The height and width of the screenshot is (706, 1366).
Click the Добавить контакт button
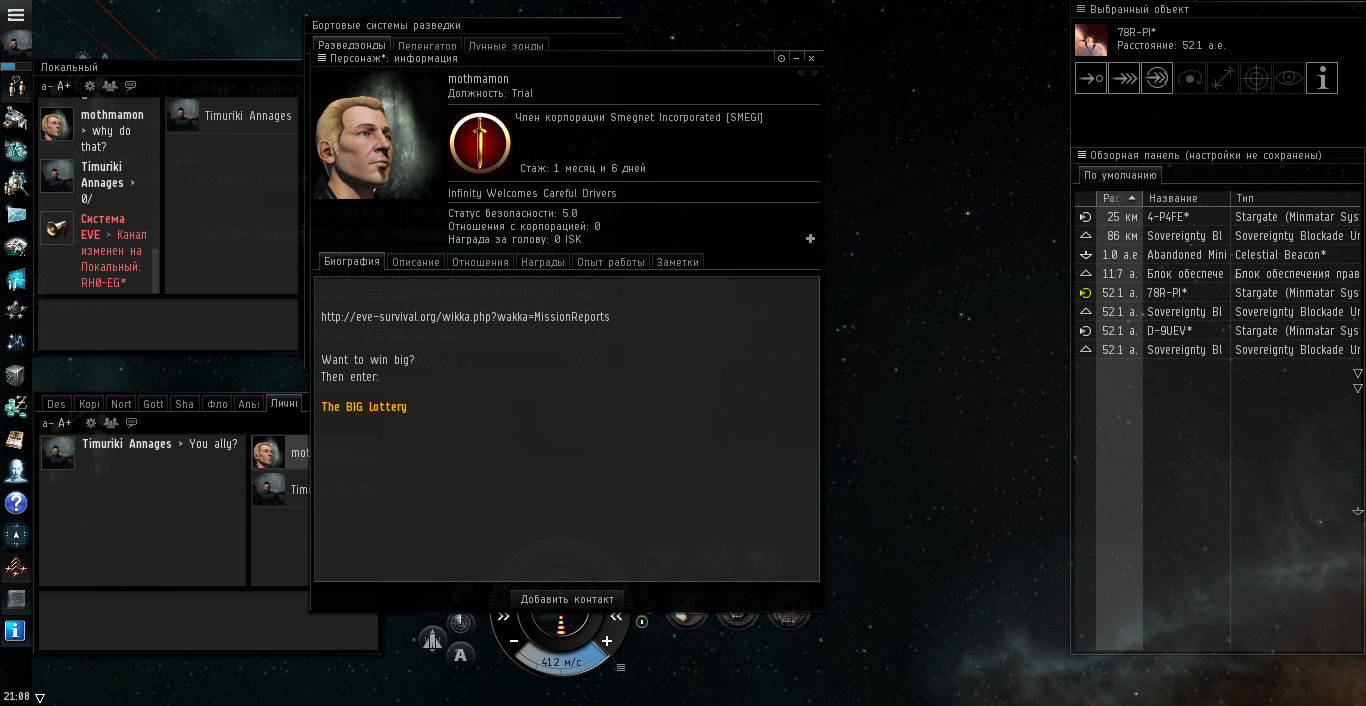coord(567,599)
